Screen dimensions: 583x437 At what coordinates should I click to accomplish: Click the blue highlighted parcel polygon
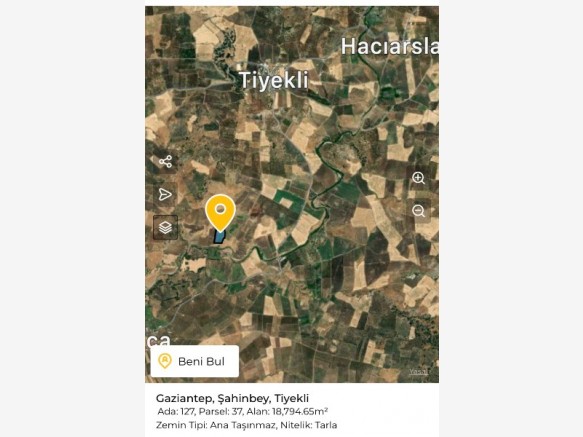[x=219, y=237]
